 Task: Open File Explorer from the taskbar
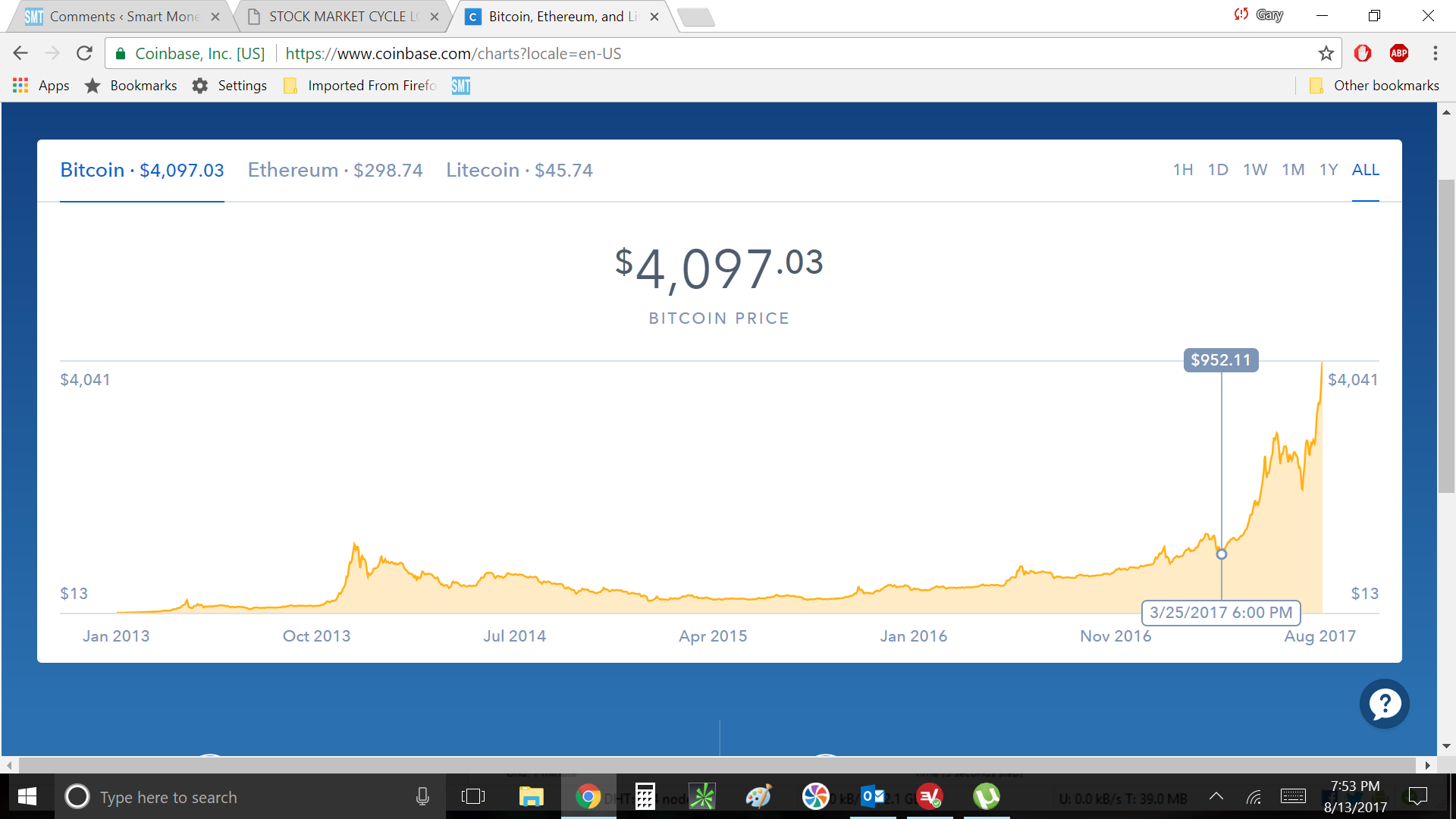point(531,796)
